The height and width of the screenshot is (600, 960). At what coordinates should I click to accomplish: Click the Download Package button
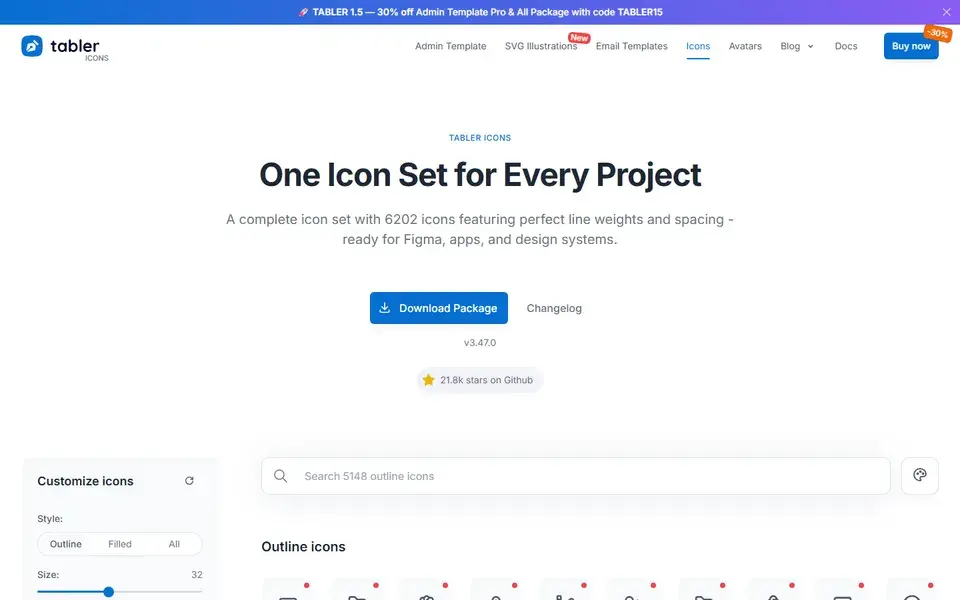tap(438, 308)
